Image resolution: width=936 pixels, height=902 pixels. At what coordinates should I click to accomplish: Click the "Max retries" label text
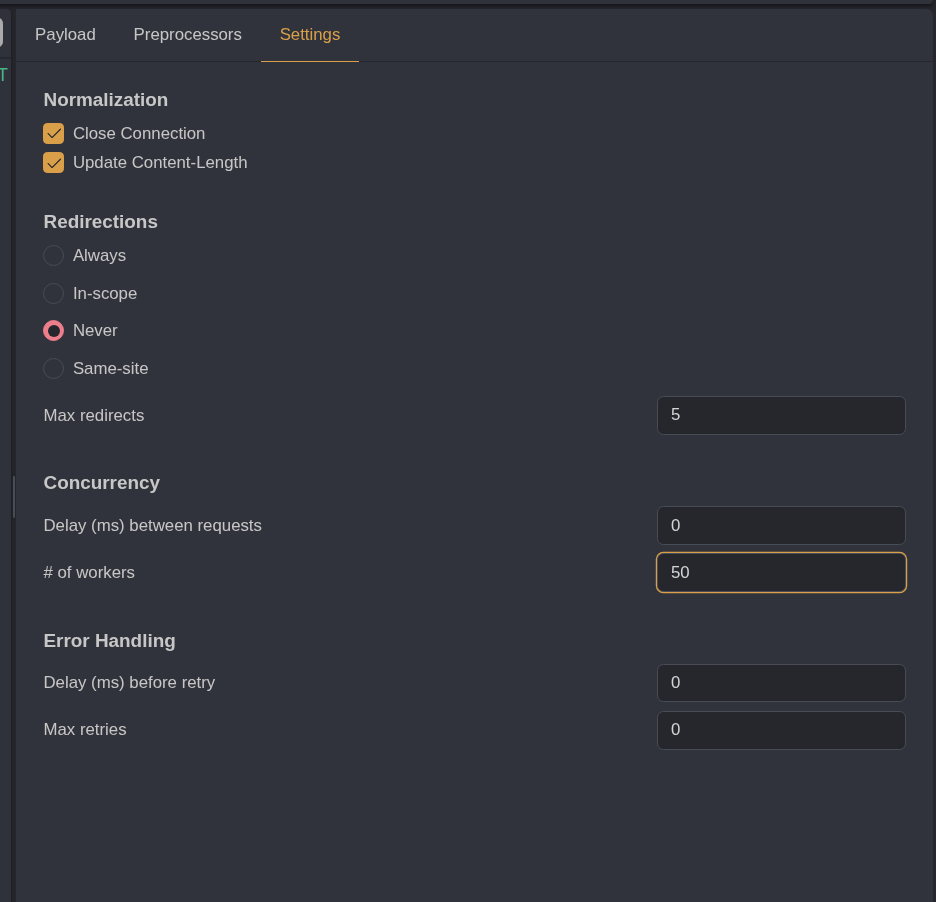coord(85,730)
